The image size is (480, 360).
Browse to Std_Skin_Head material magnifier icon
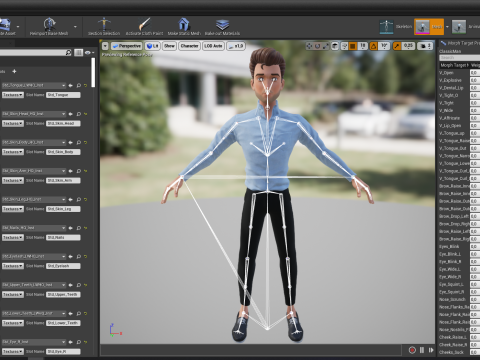click(x=79, y=114)
